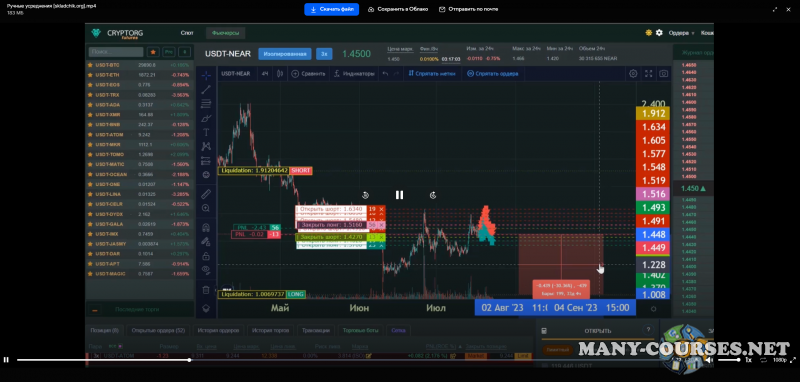Toggle Спрятать метки on chart
800x382 pixels.
432,73
